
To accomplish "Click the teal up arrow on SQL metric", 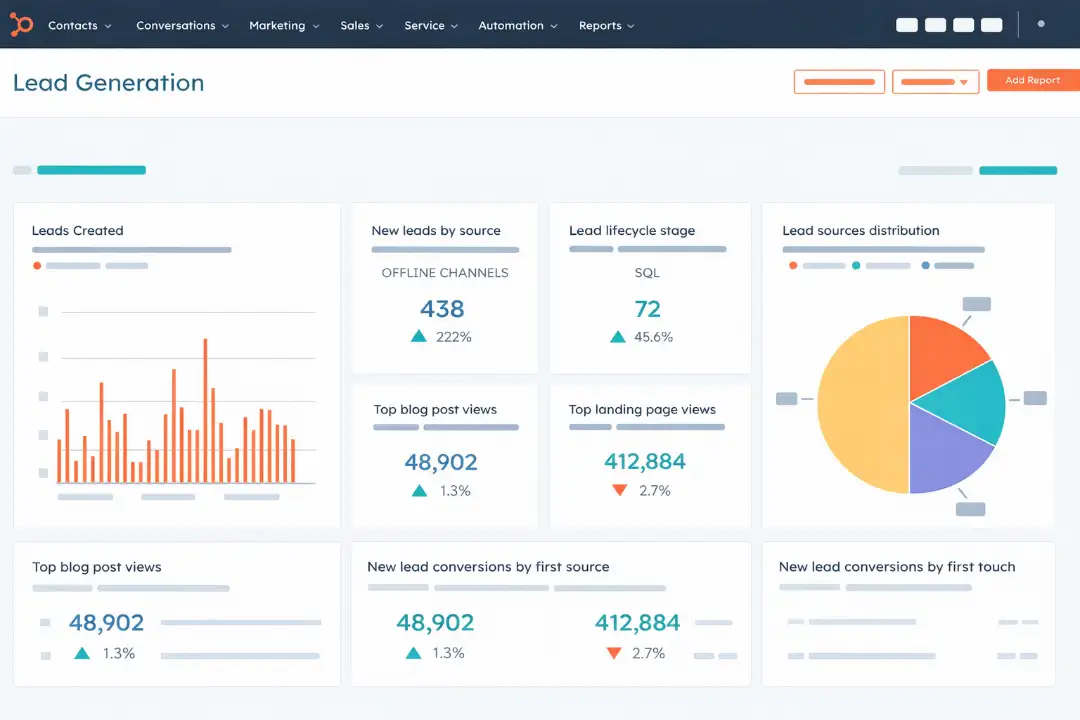I will (618, 336).
